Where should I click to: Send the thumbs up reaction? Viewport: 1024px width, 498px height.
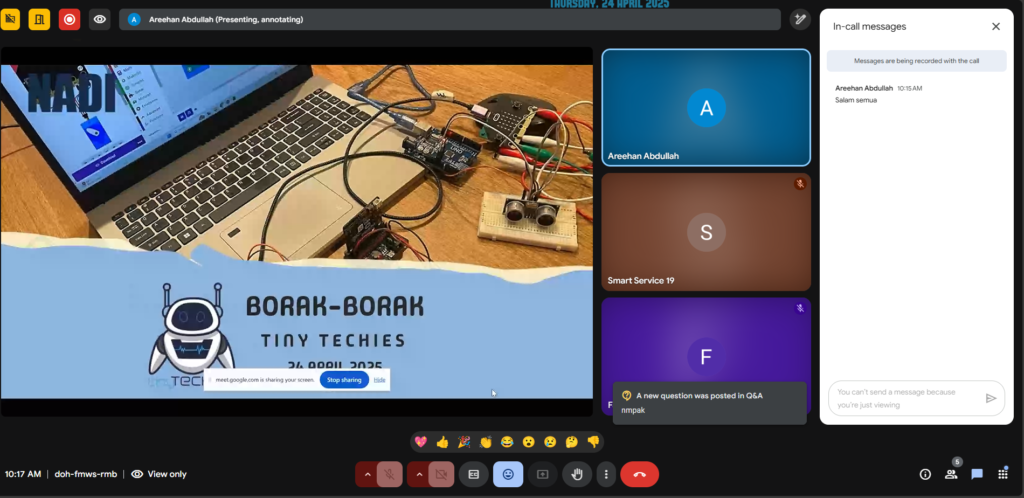pyautogui.click(x=442, y=442)
